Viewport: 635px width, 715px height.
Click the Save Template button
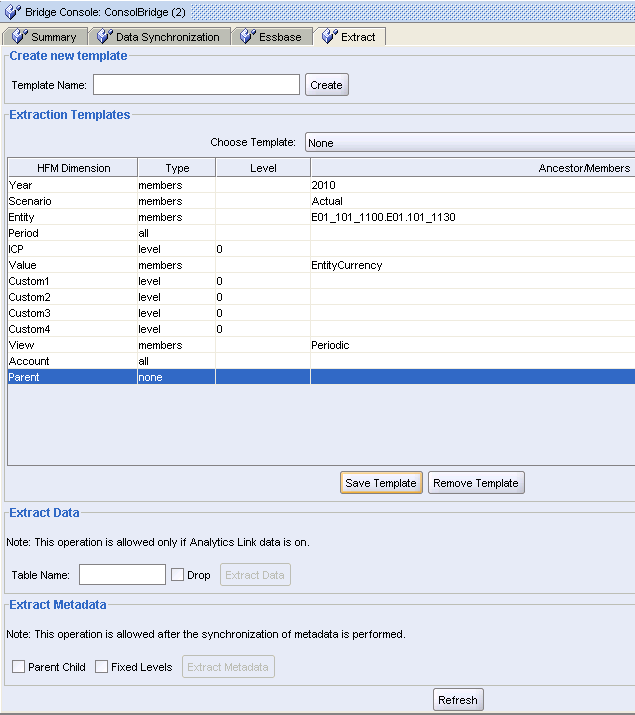point(381,483)
